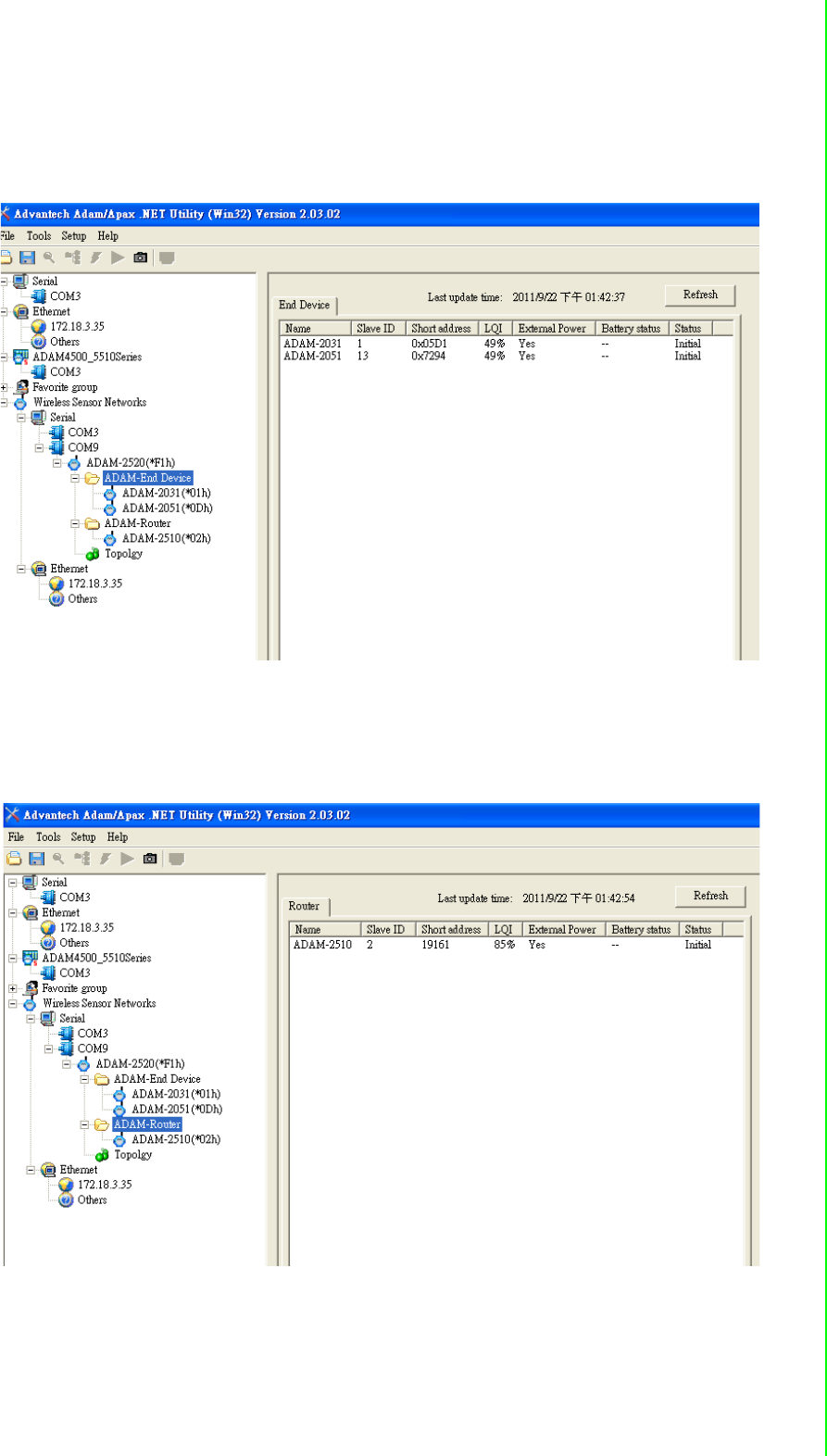Screen dimensions: 827x1456
Task: Click the Favorite group icon in Router window
Action: point(31,988)
